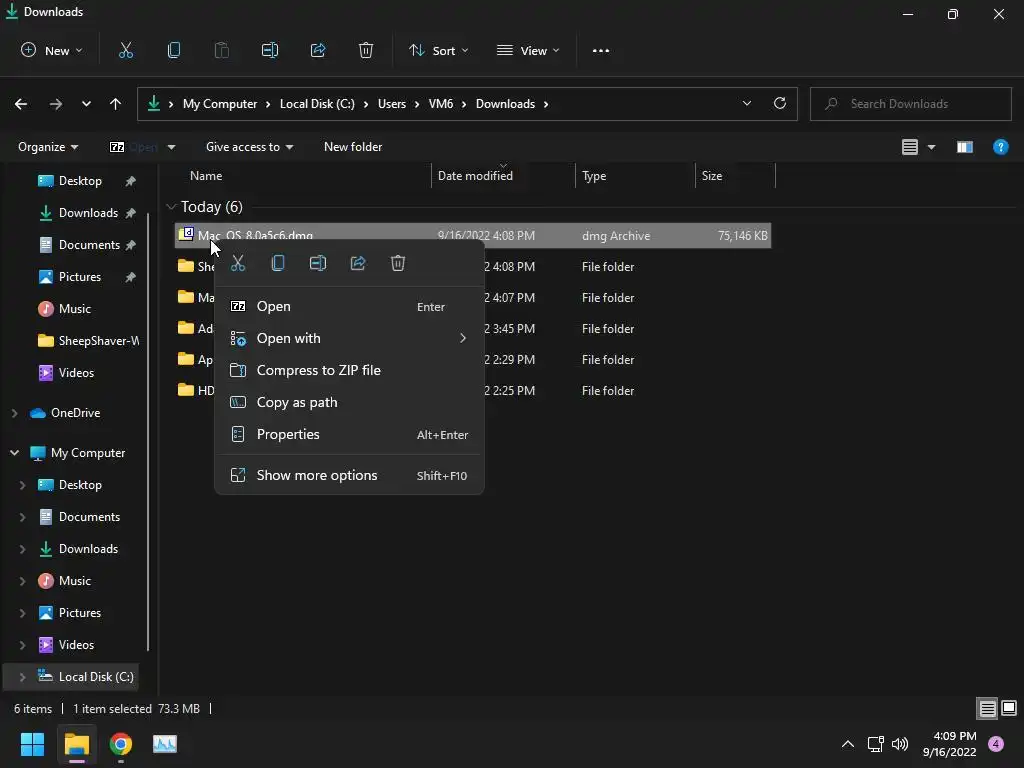Open the recent locations dropdown arrow
1024x768 pixels.
(x=86, y=104)
